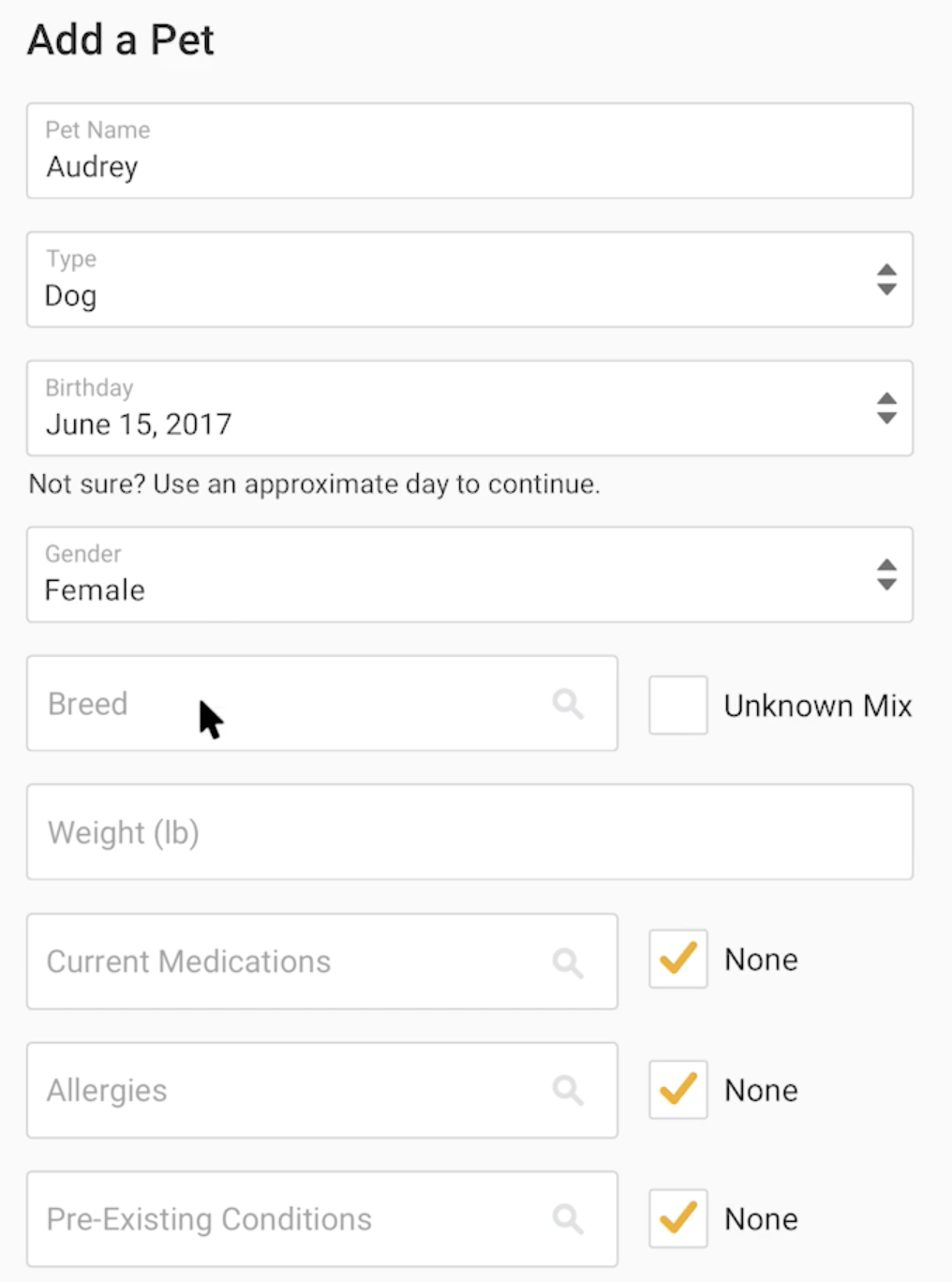This screenshot has width=952, height=1282.
Task: Click the Pre-Existing Conditions search icon
Action: [x=568, y=1218]
